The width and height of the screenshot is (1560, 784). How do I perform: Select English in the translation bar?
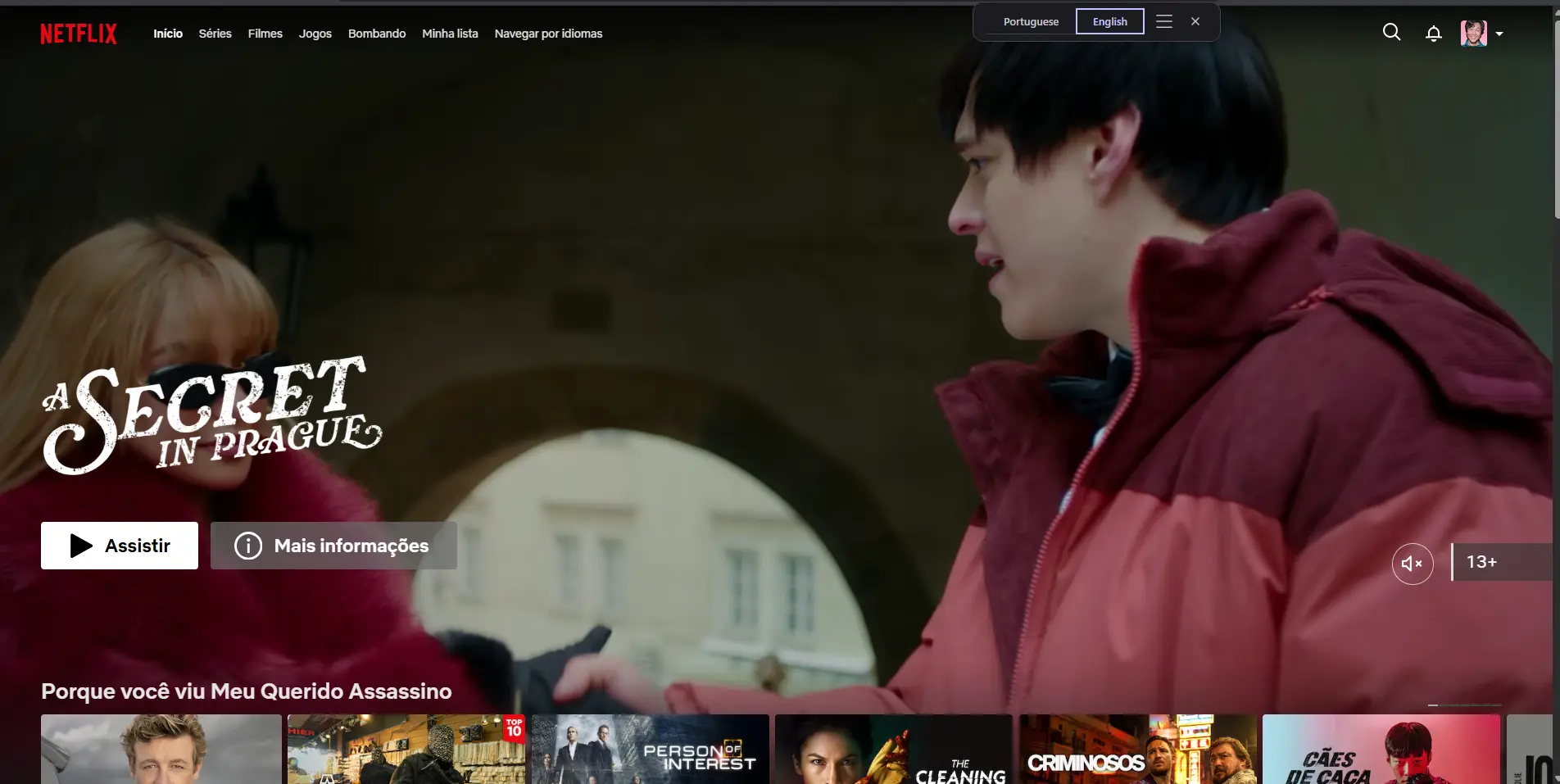1110,22
